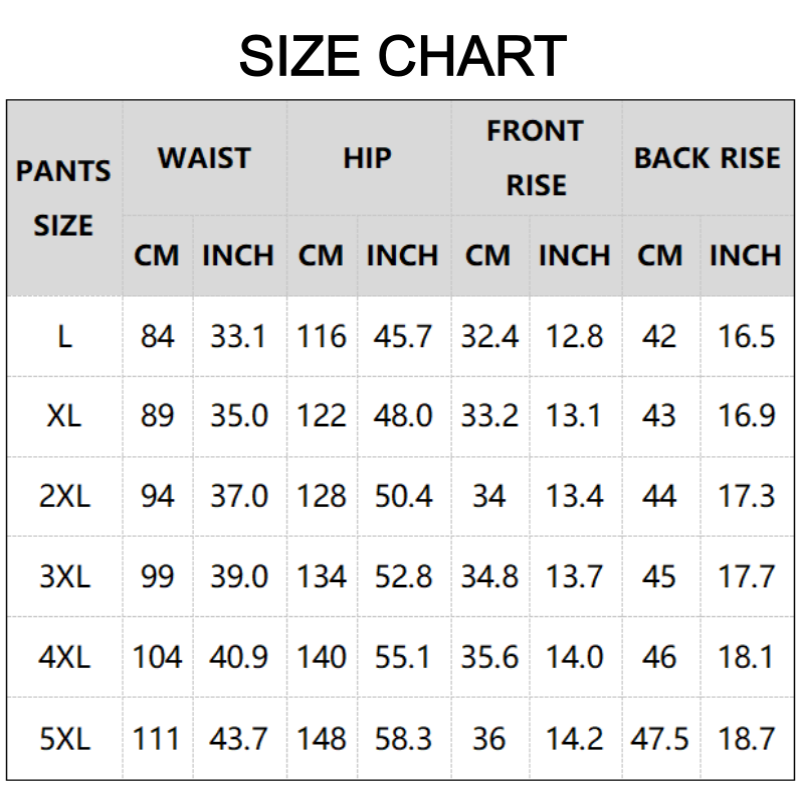Select the HIP column header
This screenshot has width=800, height=800.
click(367, 158)
